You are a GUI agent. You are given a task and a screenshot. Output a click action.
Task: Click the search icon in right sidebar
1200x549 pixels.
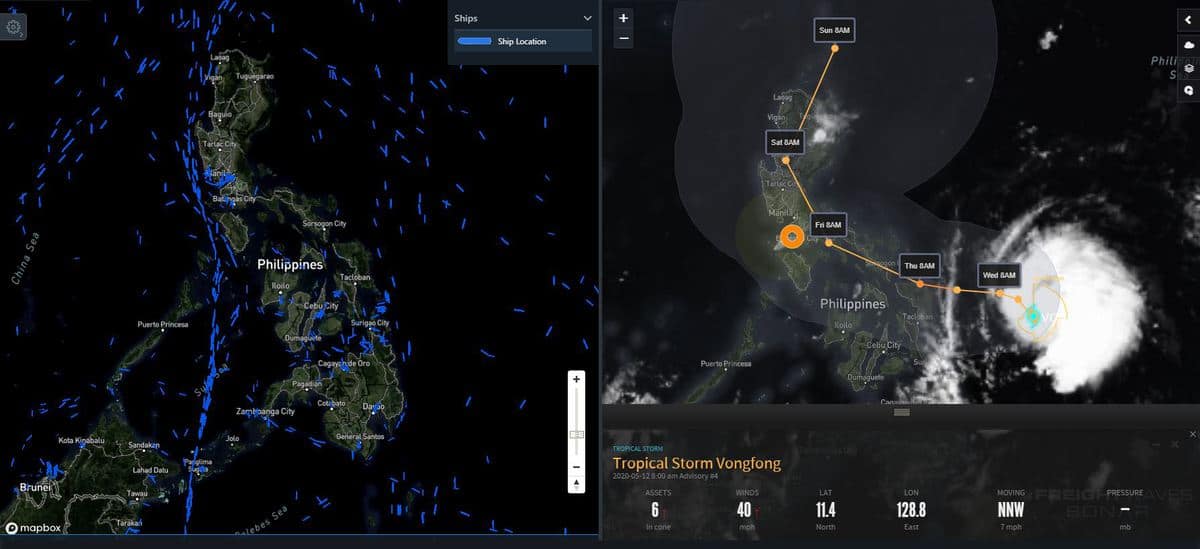1188,90
